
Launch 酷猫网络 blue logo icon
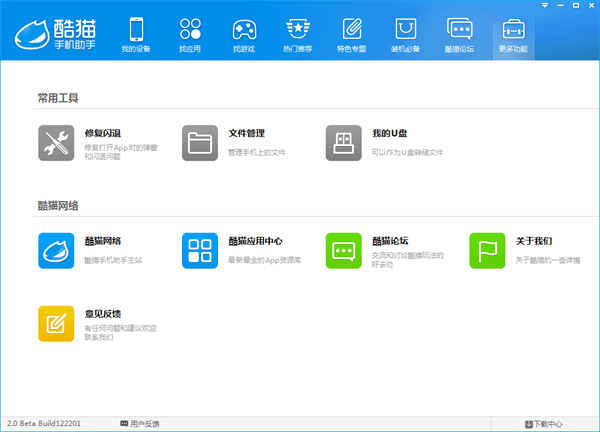click(x=55, y=251)
